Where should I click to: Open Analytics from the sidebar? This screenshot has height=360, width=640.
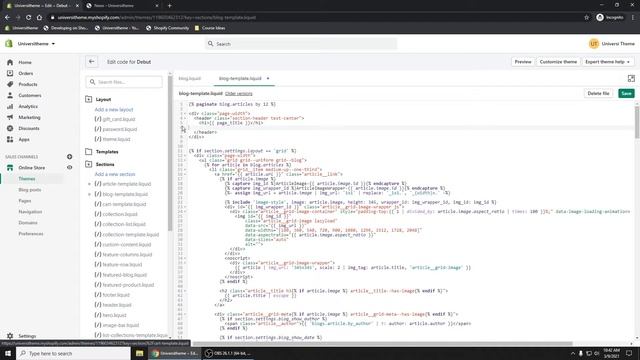28,107
